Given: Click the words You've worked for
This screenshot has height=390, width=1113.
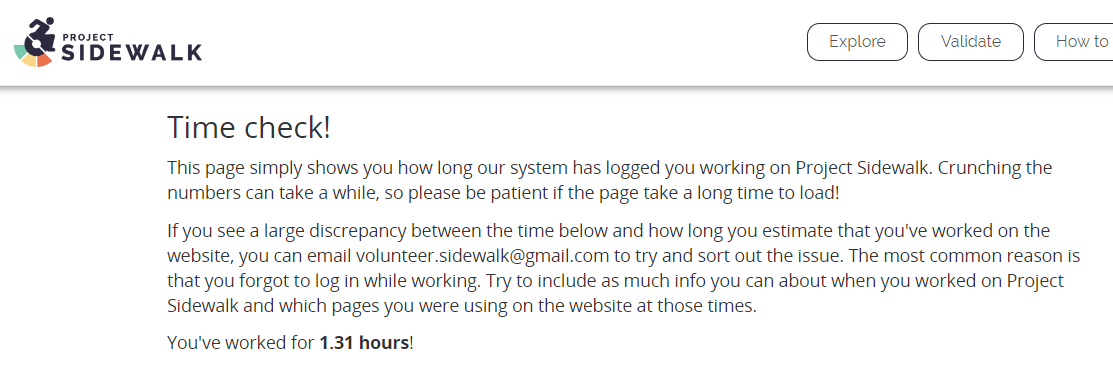Looking at the screenshot, I should coord(241,343).
